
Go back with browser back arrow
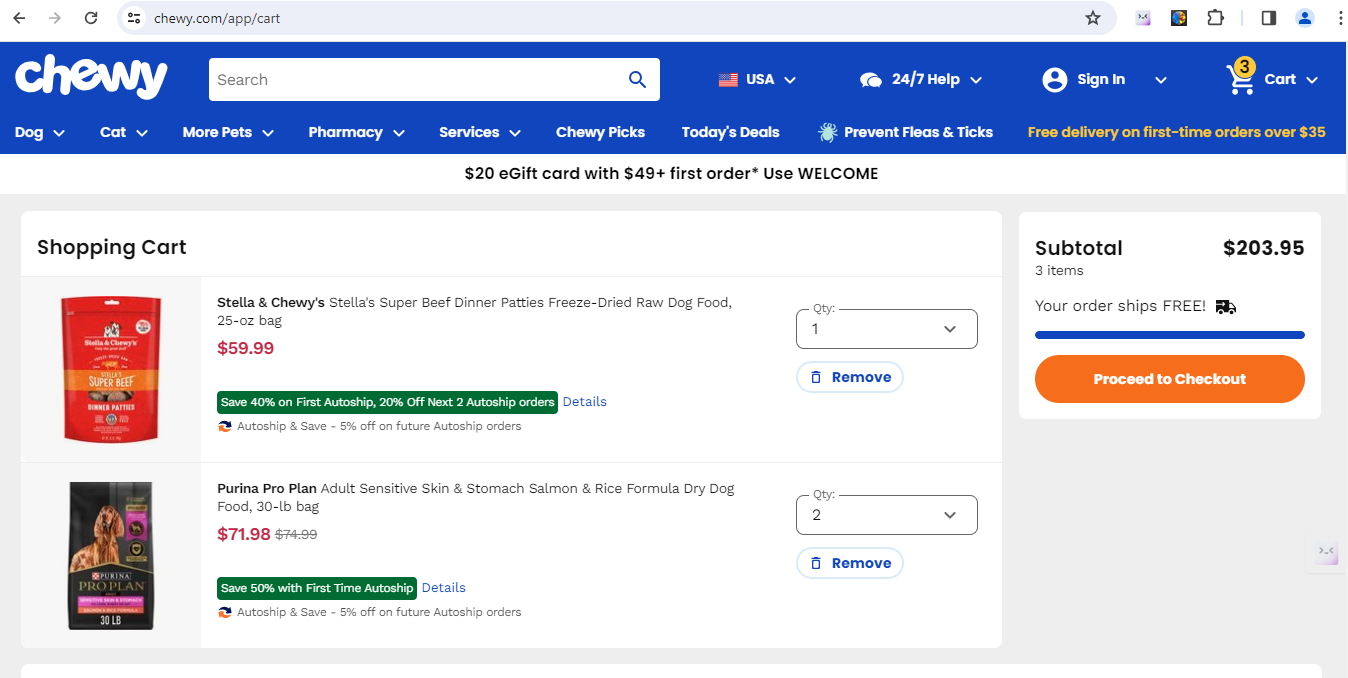19,18
